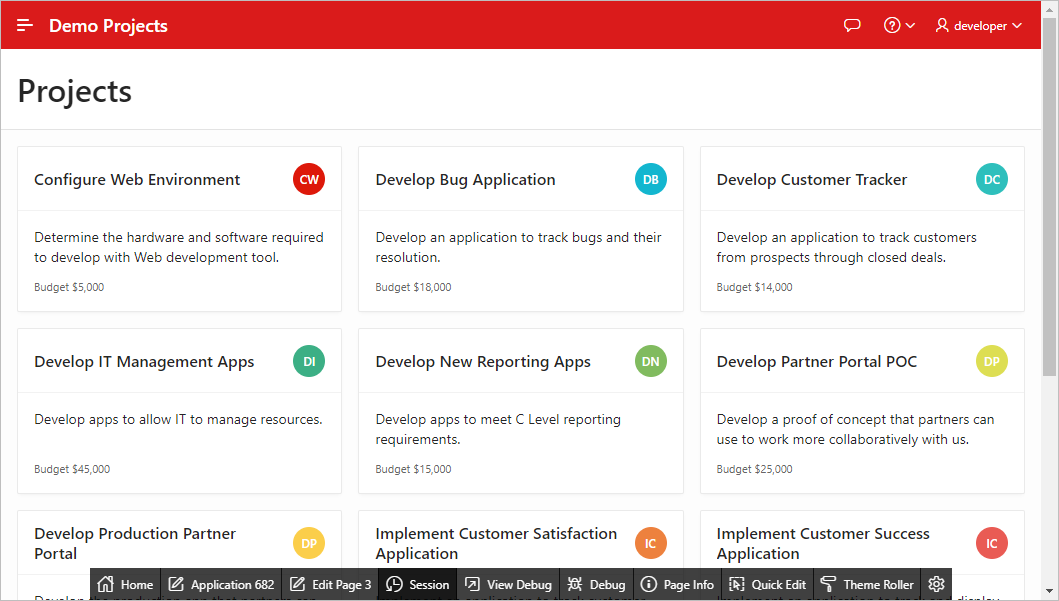The height and width of the screenshot is (601, 1059).
Task: Click the IC badge on Customer Success Application
Action: click(x=991, y=544)
